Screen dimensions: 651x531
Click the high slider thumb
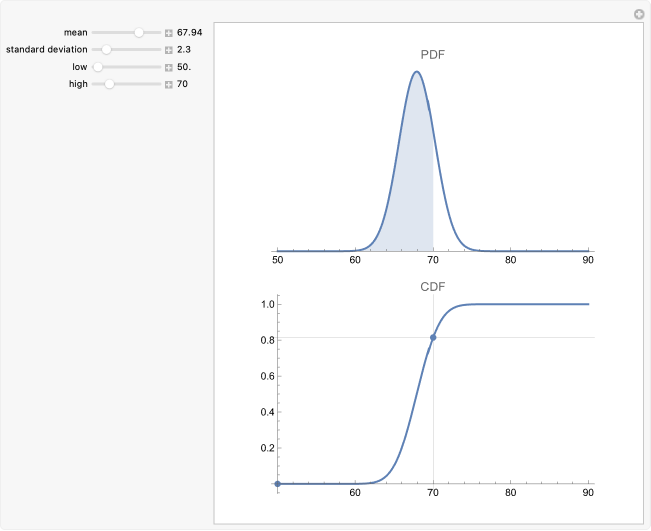tap(110, 84)
